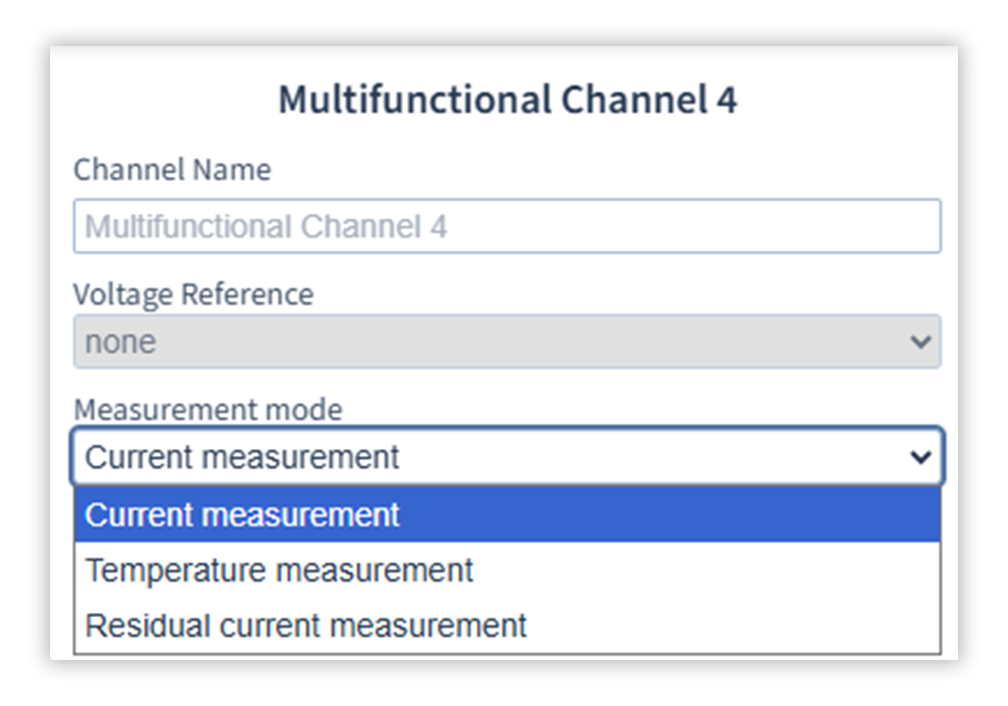
Task: Click the Multifunctional Channel 4 heading
Action: click(507, 100)
